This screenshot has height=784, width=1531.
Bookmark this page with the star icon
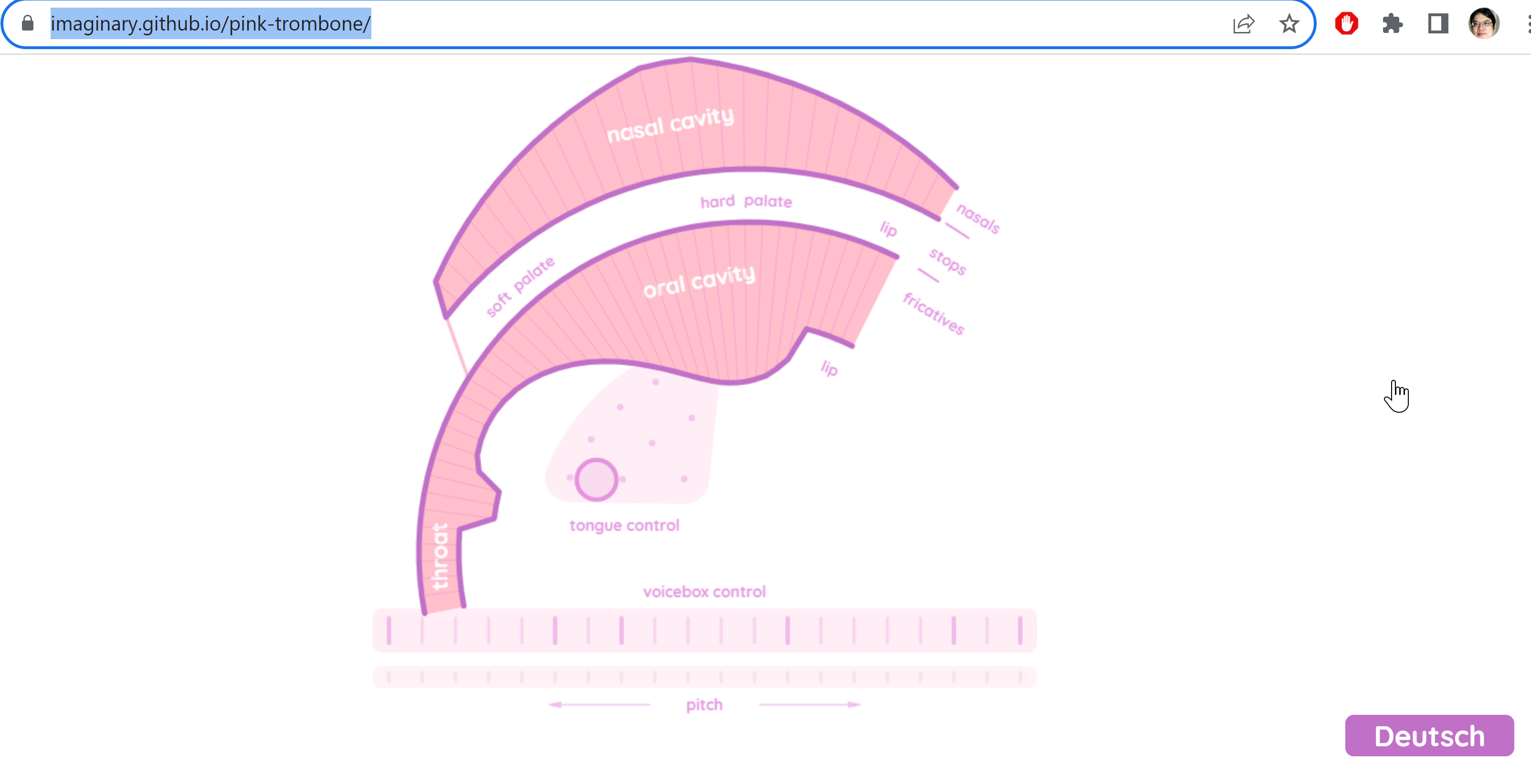click(x=1288, y=24)
